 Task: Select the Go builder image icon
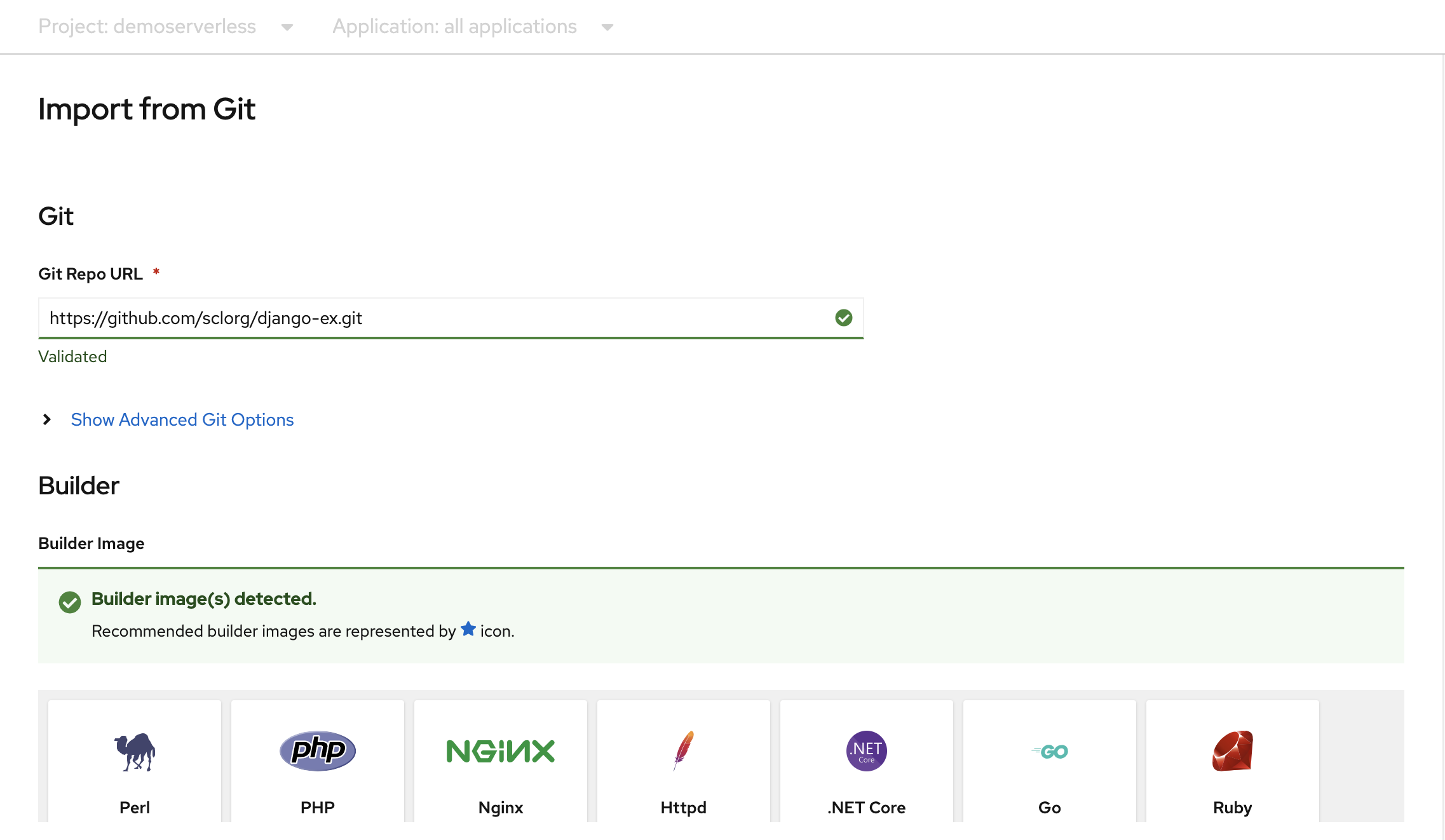[x=1050, y=750]
